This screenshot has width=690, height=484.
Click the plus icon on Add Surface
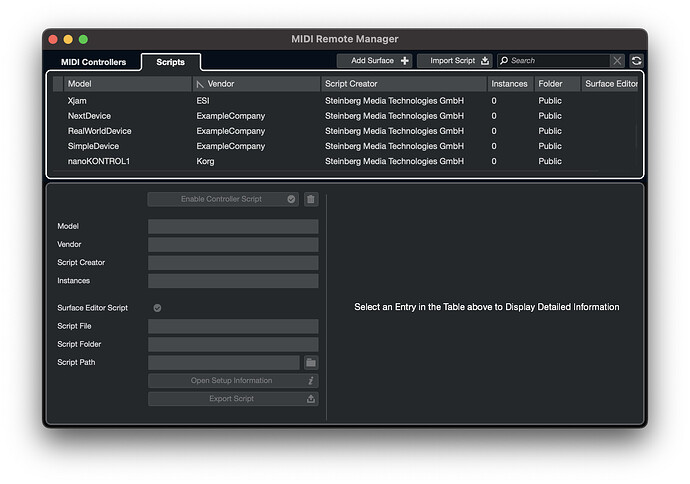click(405, 61)
